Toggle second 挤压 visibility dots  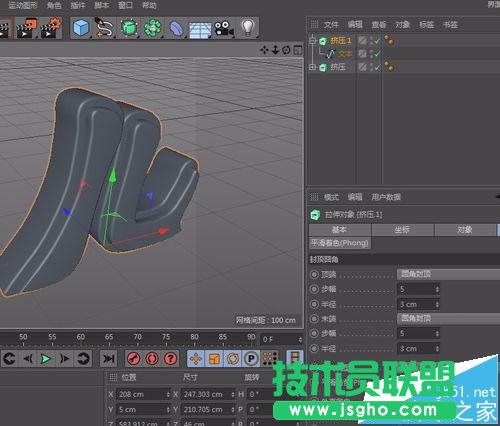tap(372, 67)
